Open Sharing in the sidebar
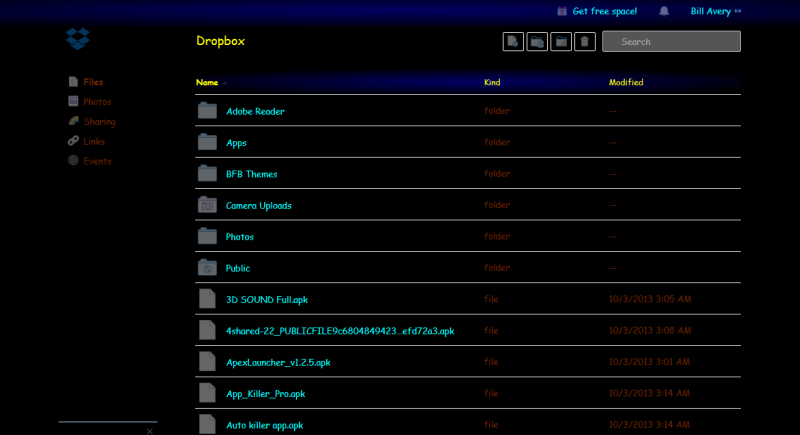This screenshot has height=435, width=800. [x=99, y=121]
